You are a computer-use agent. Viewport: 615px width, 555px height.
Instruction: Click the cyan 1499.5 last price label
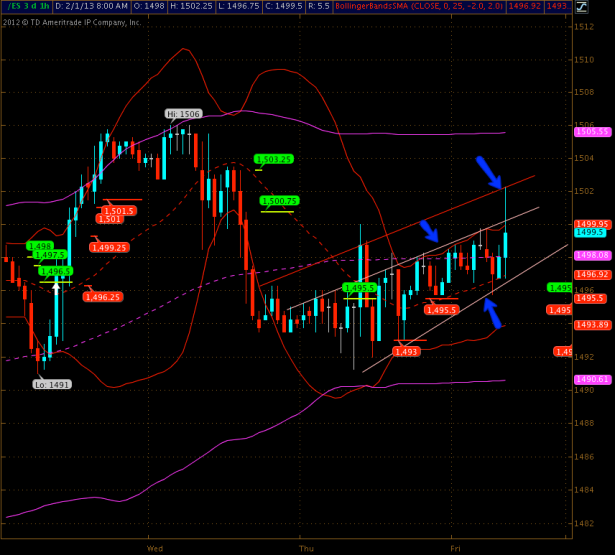[588, 232]
